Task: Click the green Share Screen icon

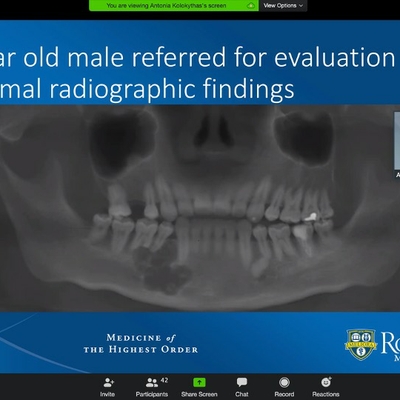Action: point(199,382)
